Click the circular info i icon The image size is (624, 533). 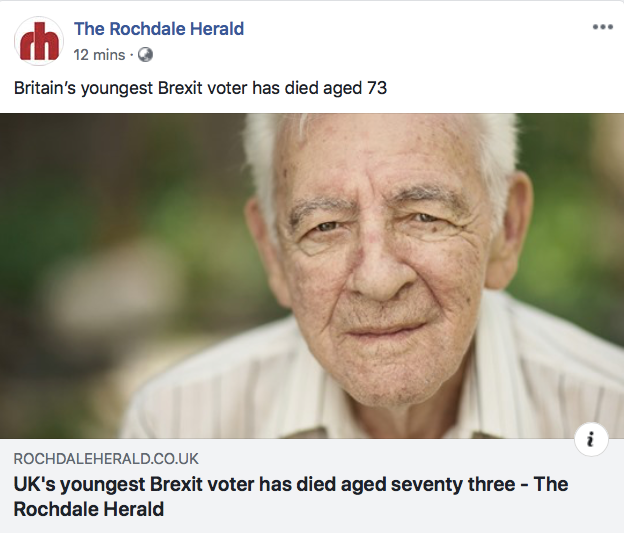pos(591,439)
